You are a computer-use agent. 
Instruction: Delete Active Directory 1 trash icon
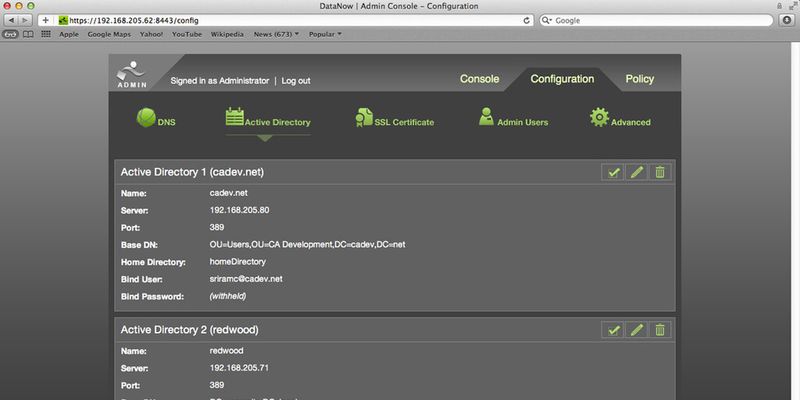click(x=660, y=172)
